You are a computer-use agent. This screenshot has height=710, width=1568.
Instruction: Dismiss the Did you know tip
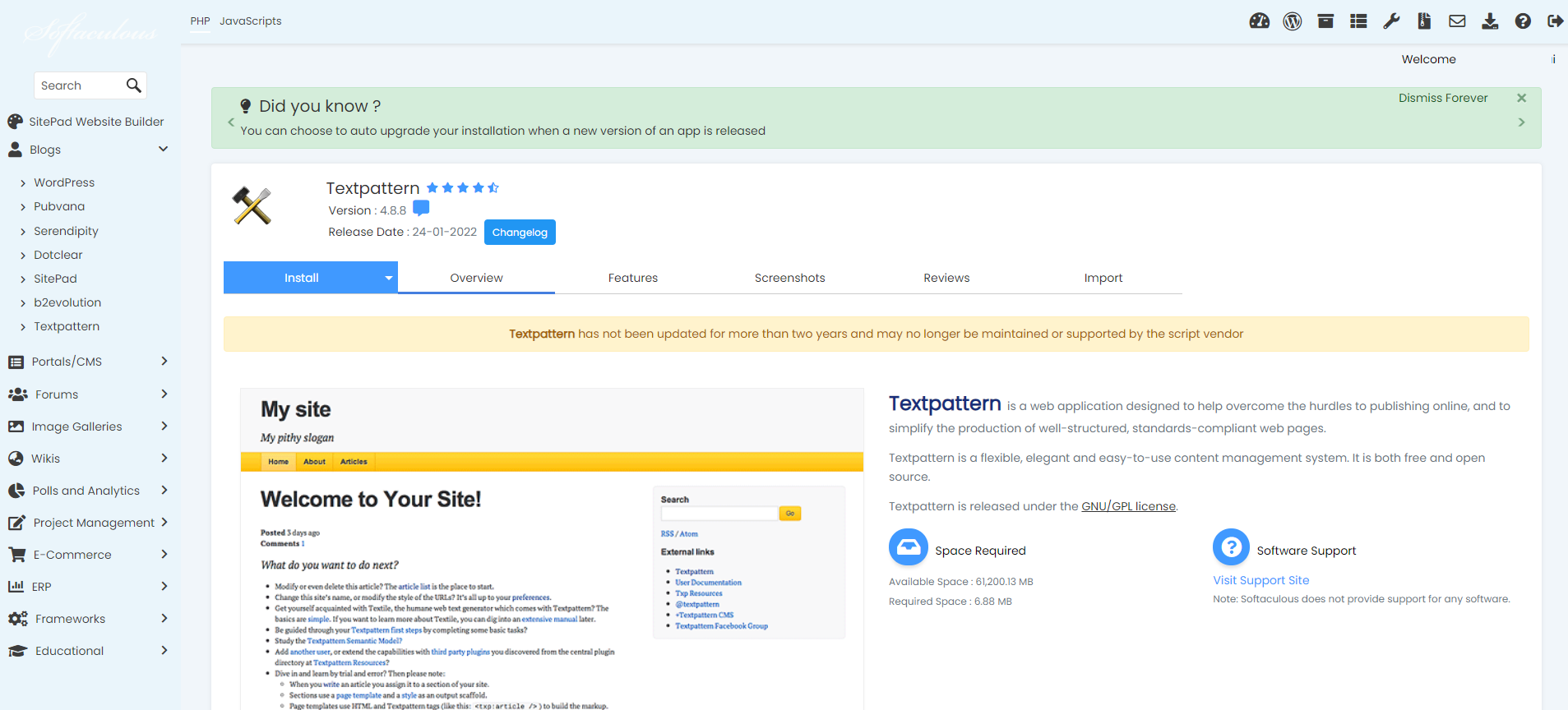click(x=1521, y=98)
